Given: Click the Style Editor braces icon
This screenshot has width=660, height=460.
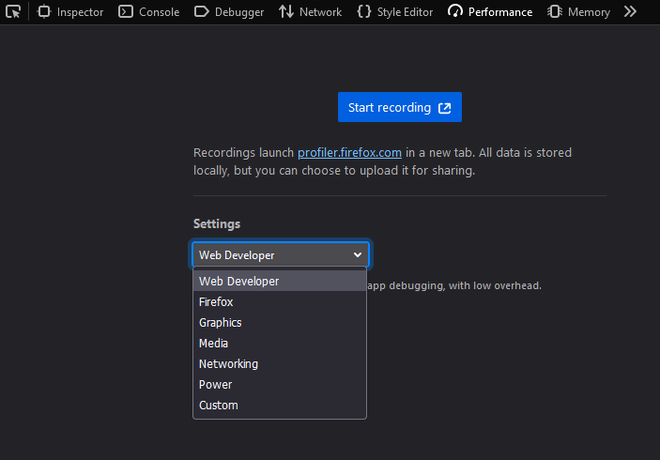Looking at the screenshot, I should pyautogui.click(x=363, y=12).
